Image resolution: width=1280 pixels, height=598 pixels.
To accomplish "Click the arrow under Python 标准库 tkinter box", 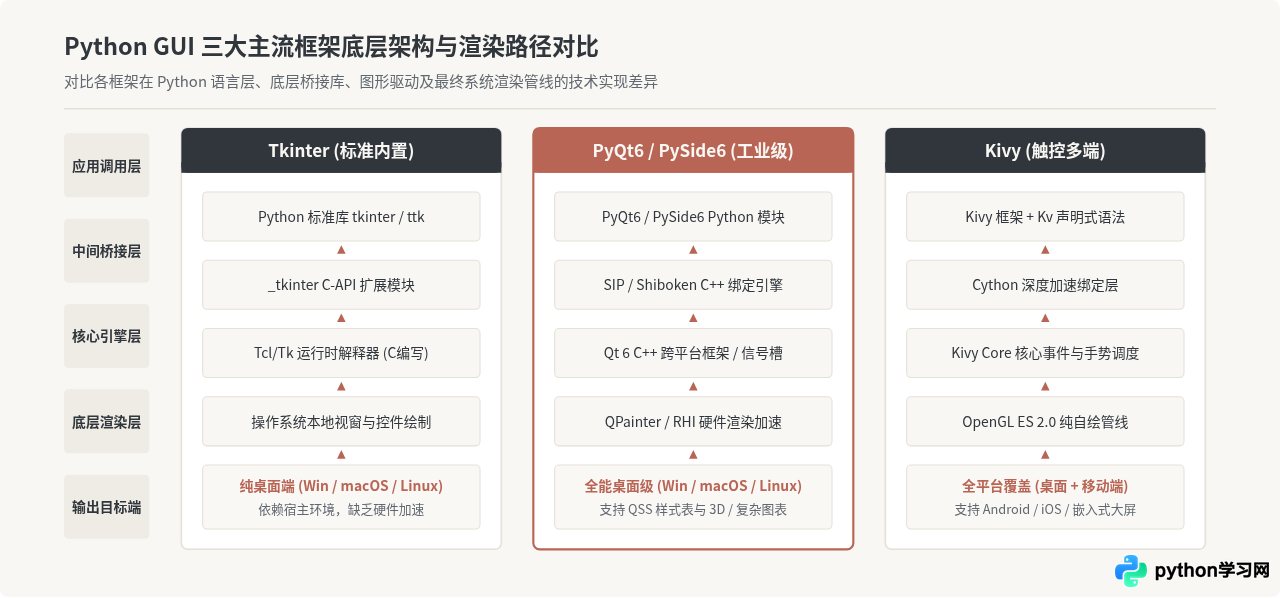I will [x=341, y=250].
